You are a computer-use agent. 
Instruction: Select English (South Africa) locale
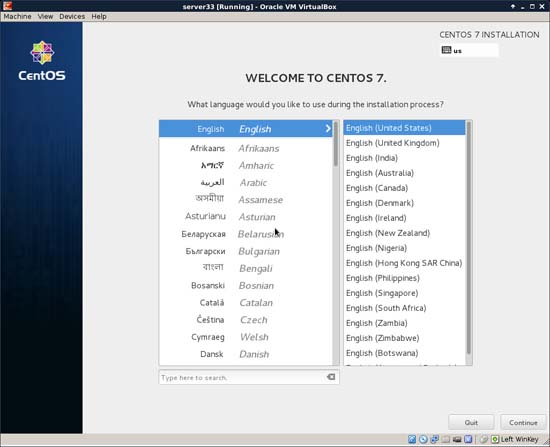click(404, 308)
